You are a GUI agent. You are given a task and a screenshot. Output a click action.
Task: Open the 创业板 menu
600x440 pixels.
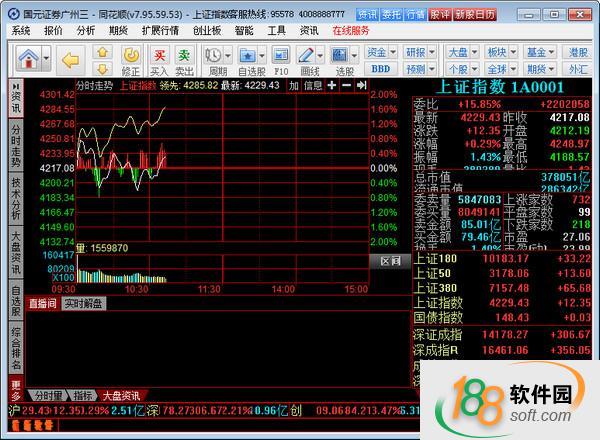pos(207,31)
